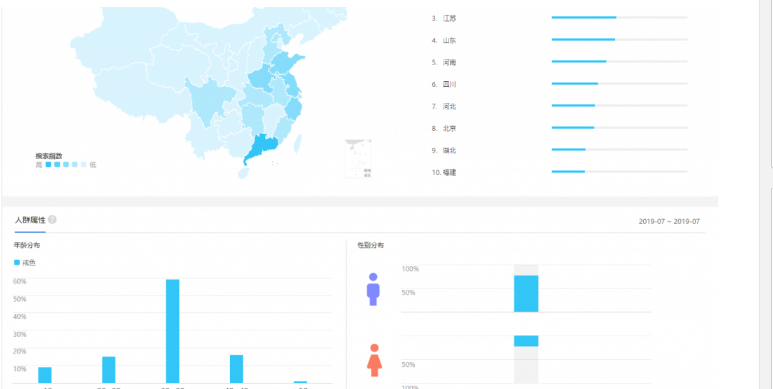
Task: Click the Taiwan island shape on the map
Action: (x=297, y=144)
